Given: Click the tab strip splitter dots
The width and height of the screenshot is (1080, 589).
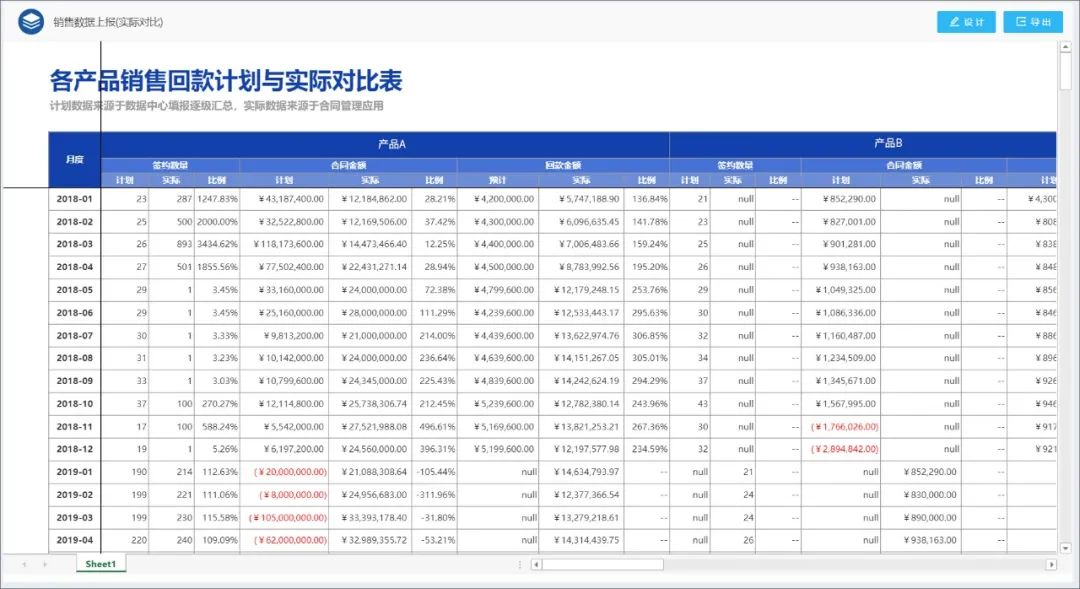Looking at the screenshot, I should pos(520,565).
